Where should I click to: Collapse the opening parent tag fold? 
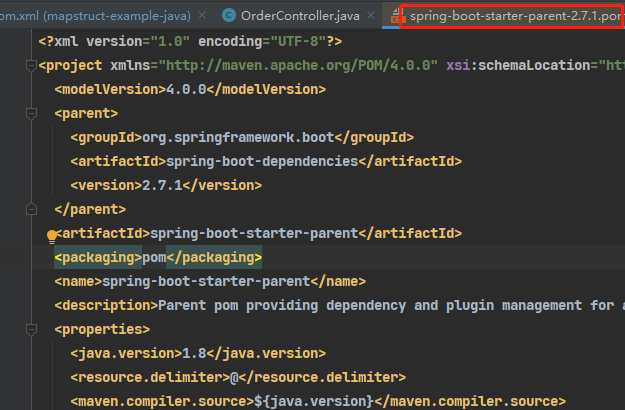pyautogui.click(x=30, y=113)
